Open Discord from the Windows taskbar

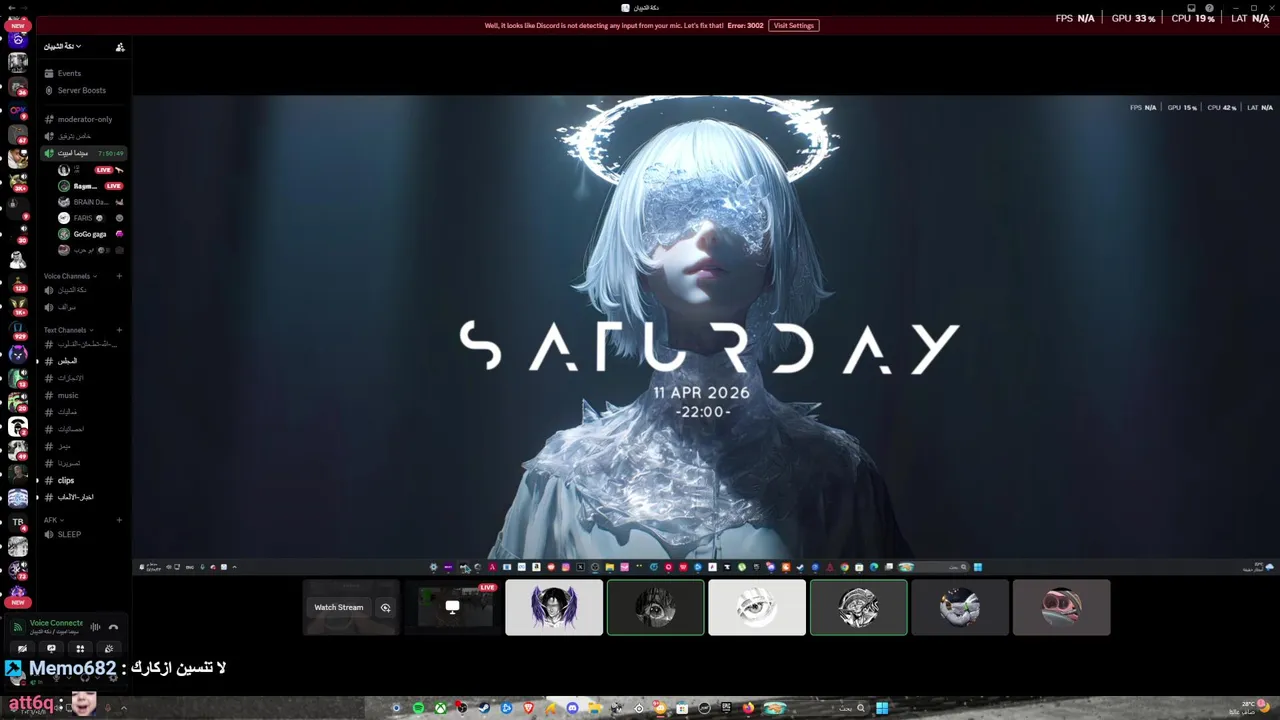[x=572, y=708]
